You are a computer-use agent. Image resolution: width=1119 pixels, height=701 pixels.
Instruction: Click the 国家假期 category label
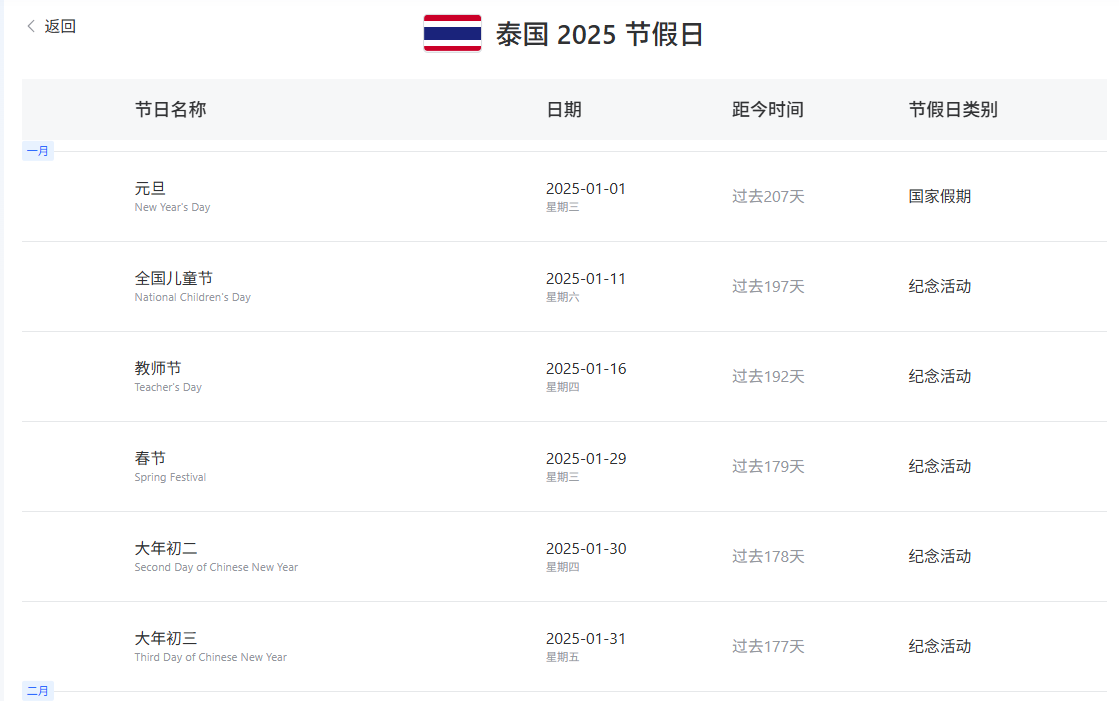939,197
